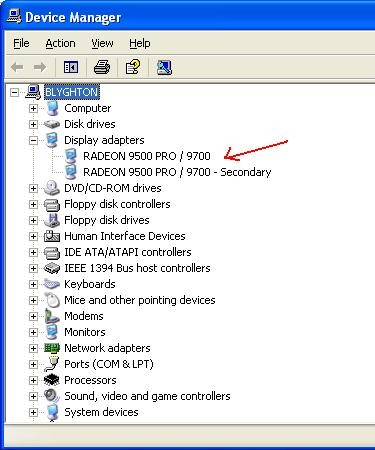This screenshot has width=375, height=450.
Task: Collapse the Display adapters node
Action: coord(33,140)
